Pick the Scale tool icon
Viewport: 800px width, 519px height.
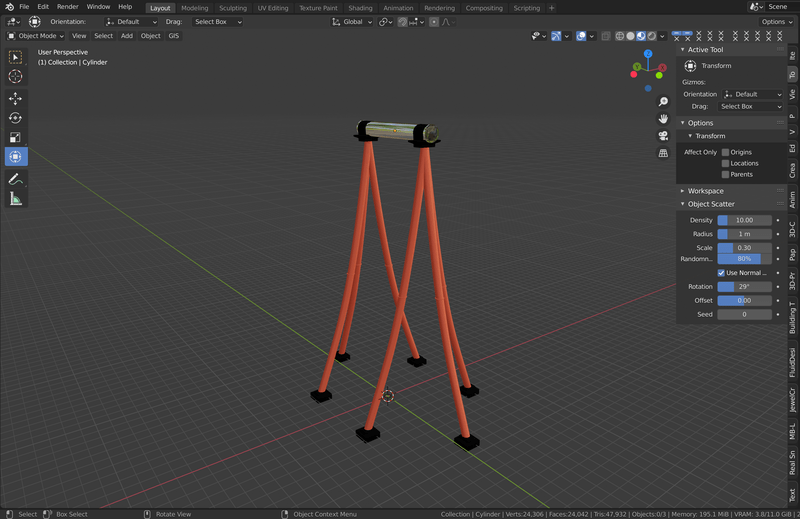(15, 138)
